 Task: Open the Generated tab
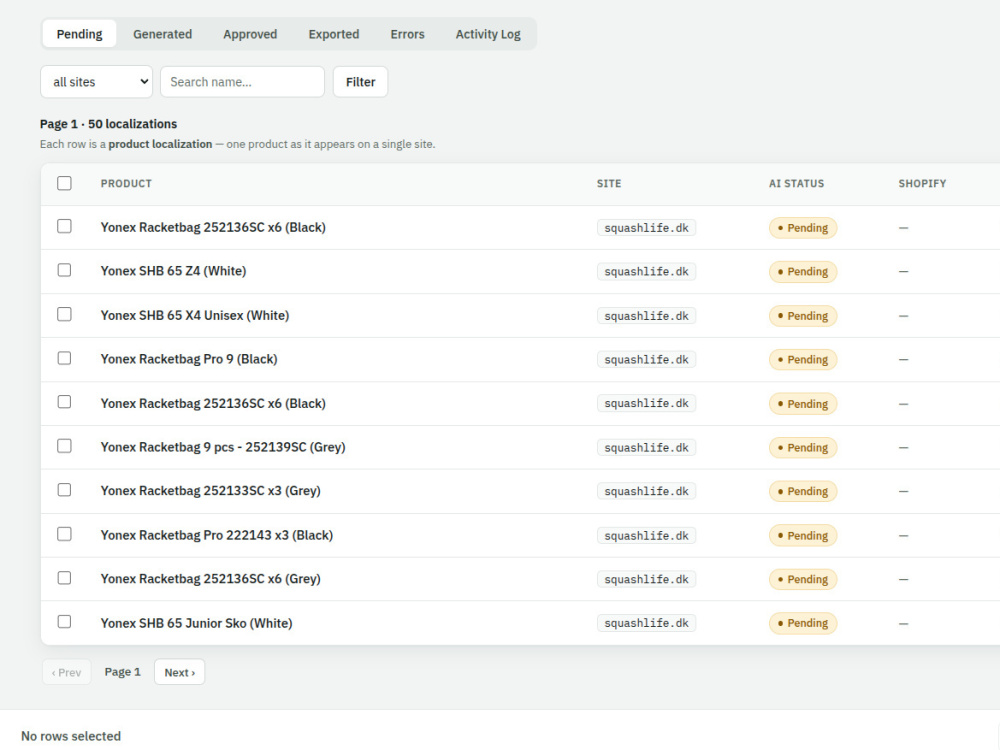[162, 34]
